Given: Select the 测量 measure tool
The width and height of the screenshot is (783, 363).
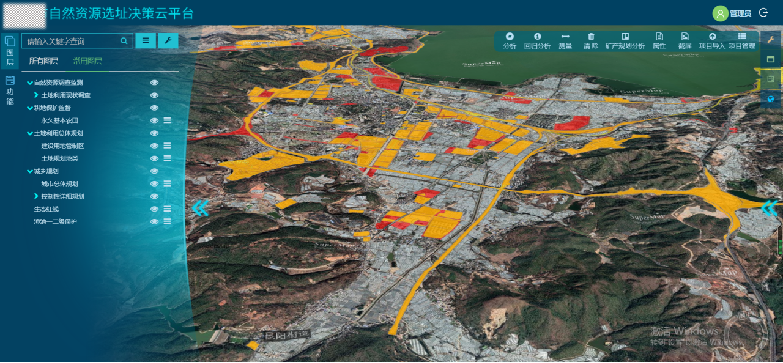Looking at the screenshot, I should tap(565, 40).
